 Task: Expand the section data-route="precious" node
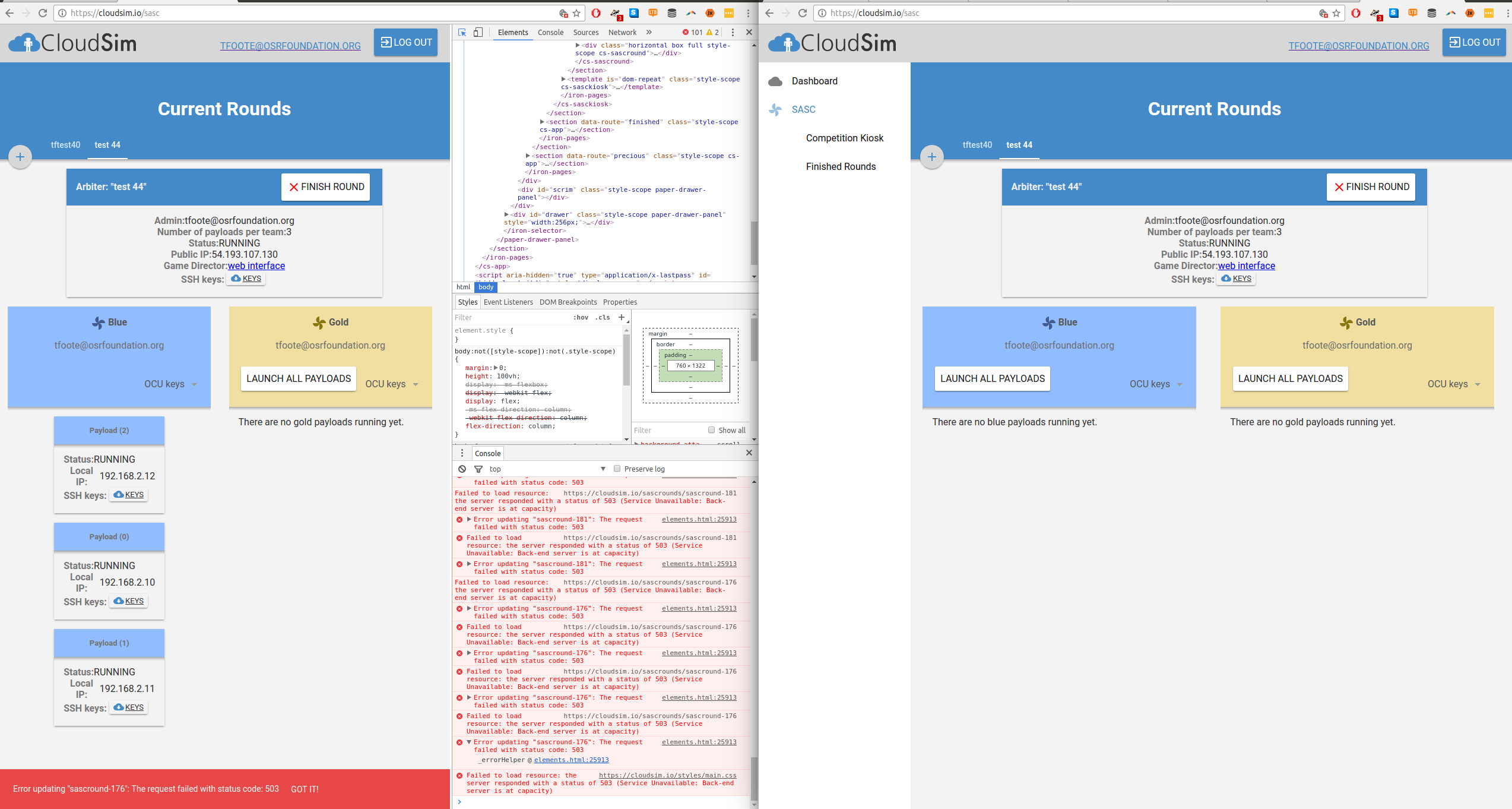tap(528, 156)
